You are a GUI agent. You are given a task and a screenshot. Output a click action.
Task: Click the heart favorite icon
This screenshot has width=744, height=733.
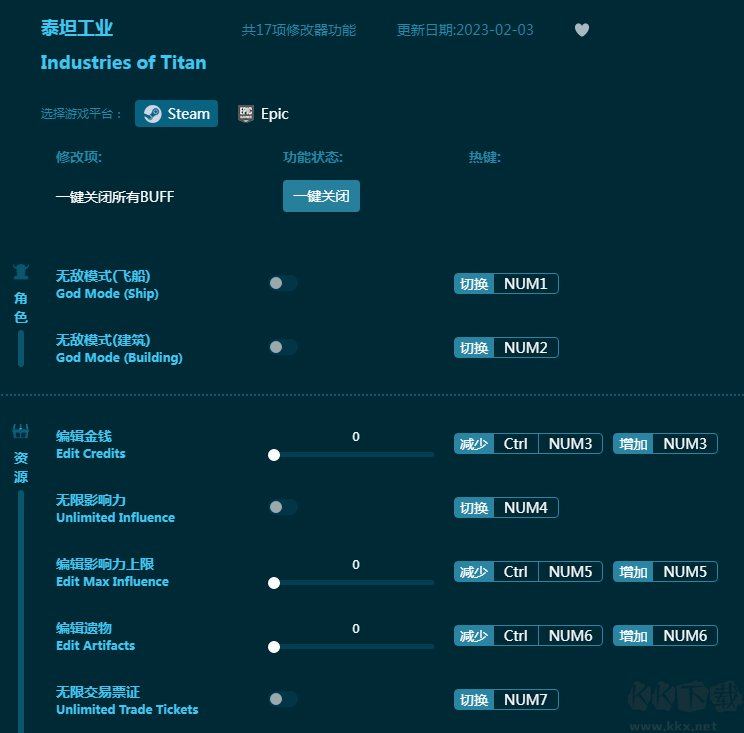pos(582,30)
